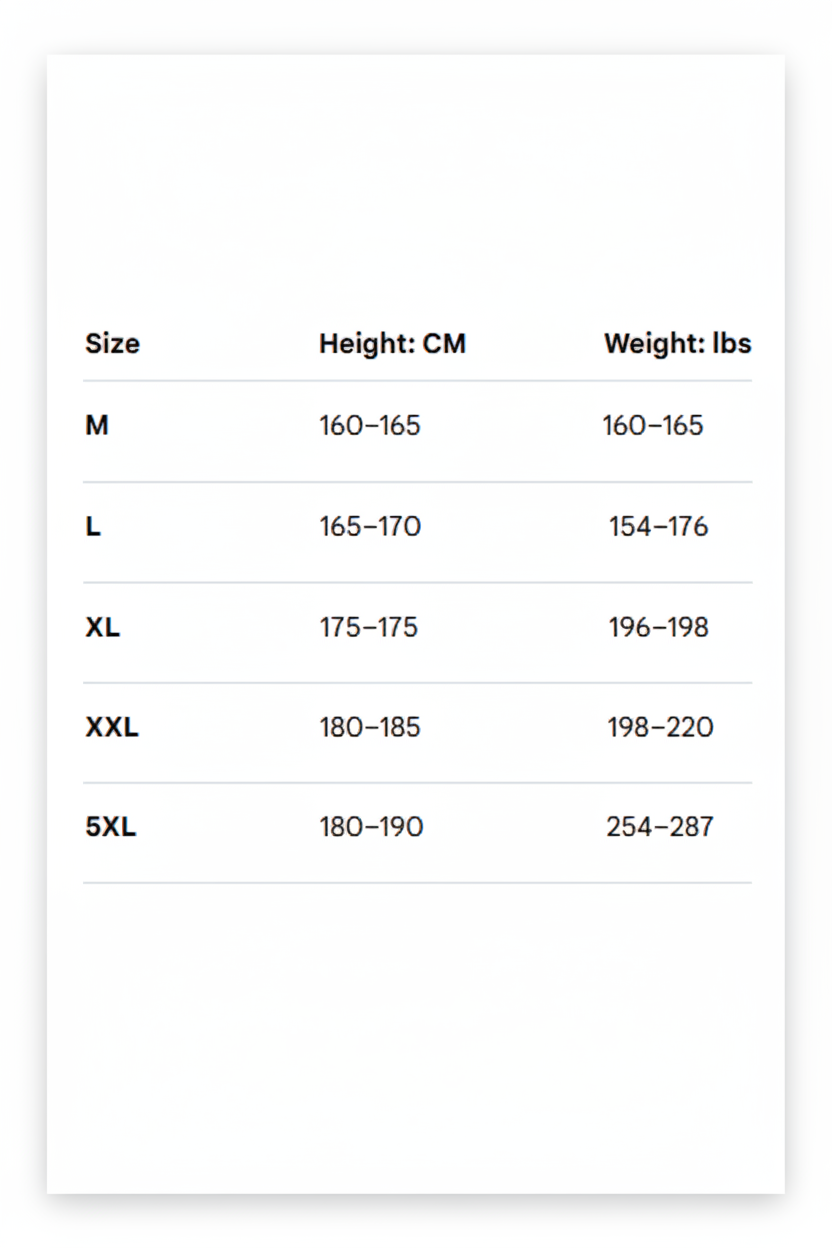Select the XXL size row label

tap(112, 728)
